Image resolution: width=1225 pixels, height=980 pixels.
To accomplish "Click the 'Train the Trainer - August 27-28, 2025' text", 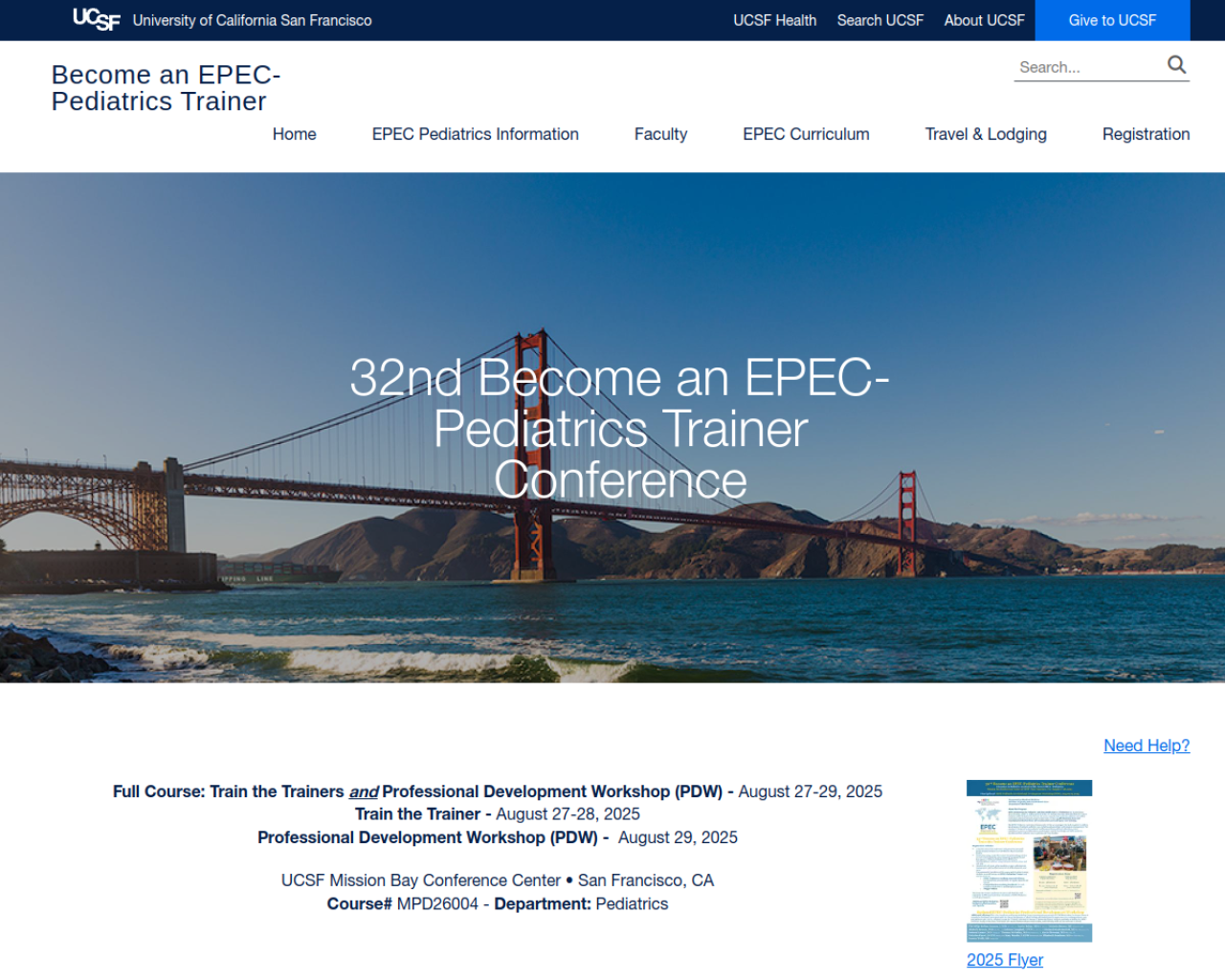I will click(x=498, y=814).
